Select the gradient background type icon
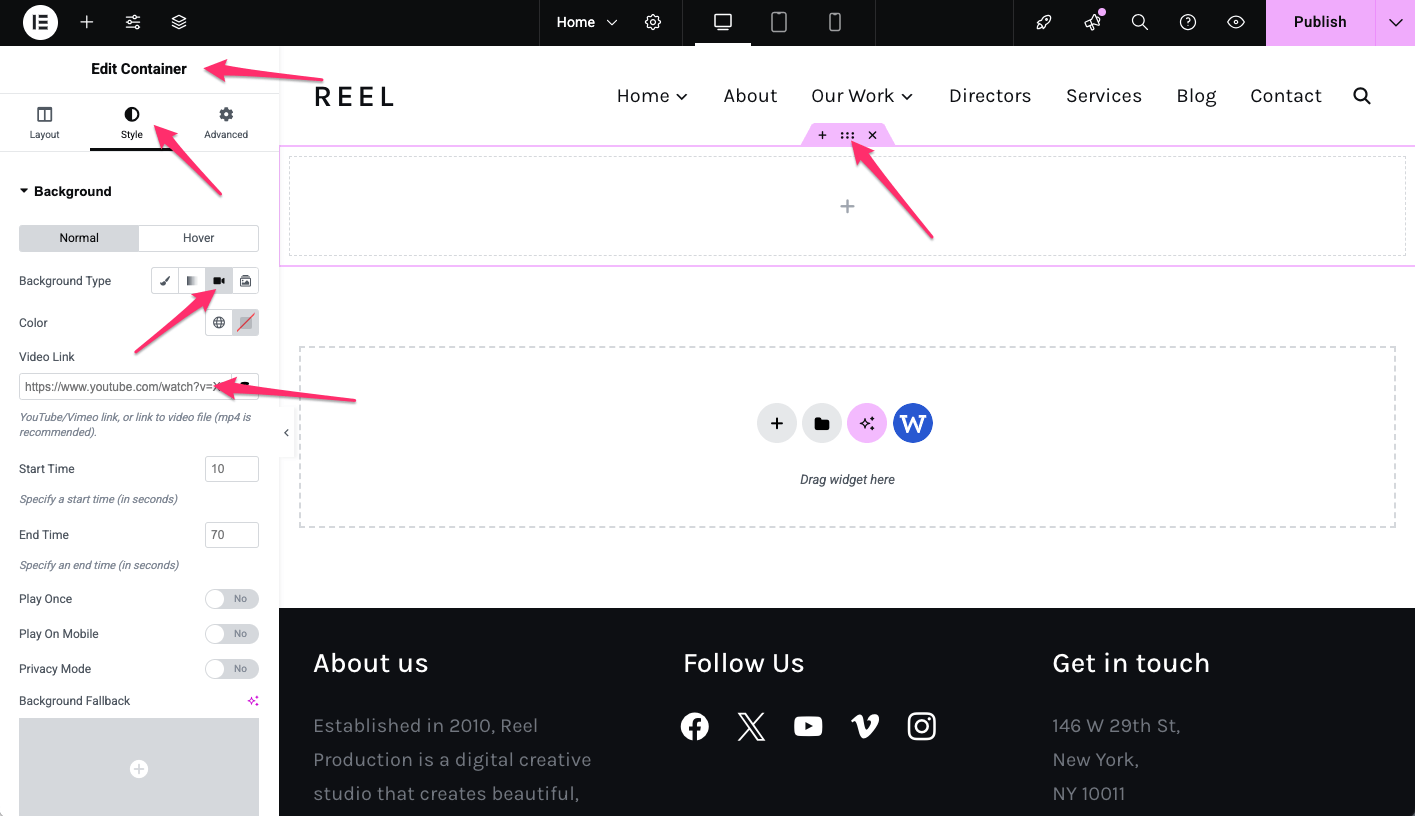Screen dimensions: 1415x816 192,281
